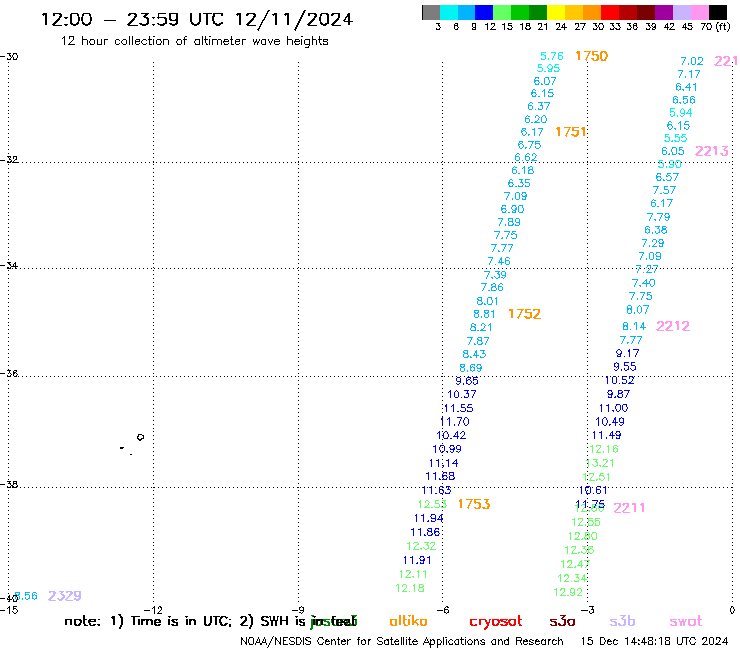Image resolution: width=740 pixels, height=650 pixels.
Task: Click the wave height value '5.95'
Action: [548, 68]
